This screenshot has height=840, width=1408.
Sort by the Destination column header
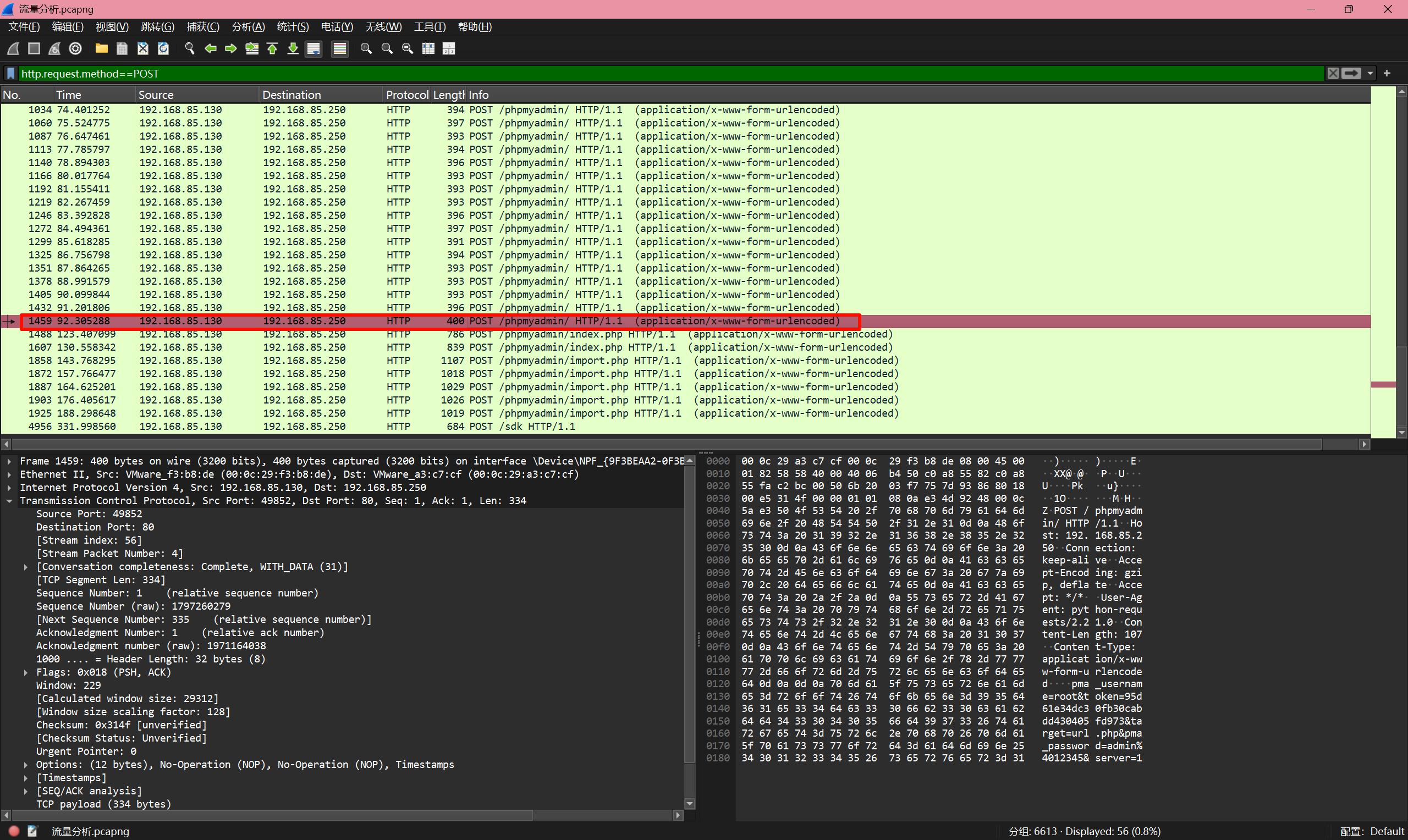point(321,95)
